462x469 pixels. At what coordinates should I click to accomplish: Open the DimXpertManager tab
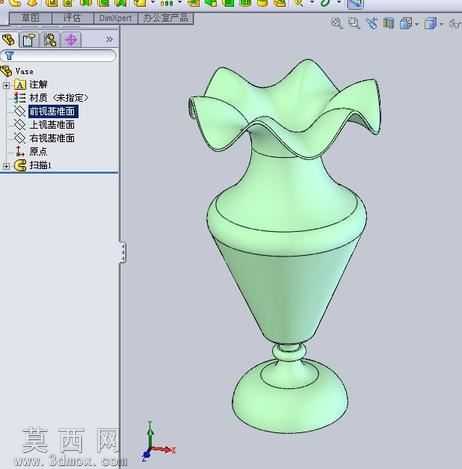[71, 40]
